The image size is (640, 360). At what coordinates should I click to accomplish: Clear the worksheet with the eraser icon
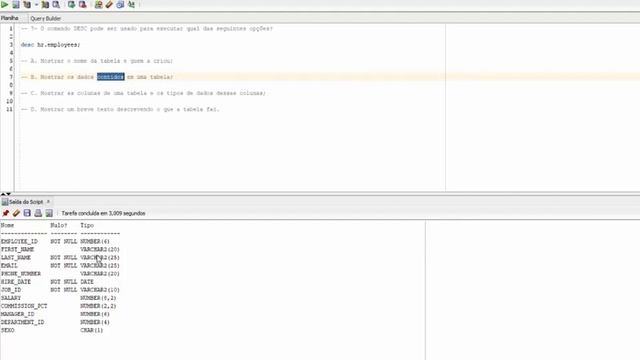[x=109, y=4]
